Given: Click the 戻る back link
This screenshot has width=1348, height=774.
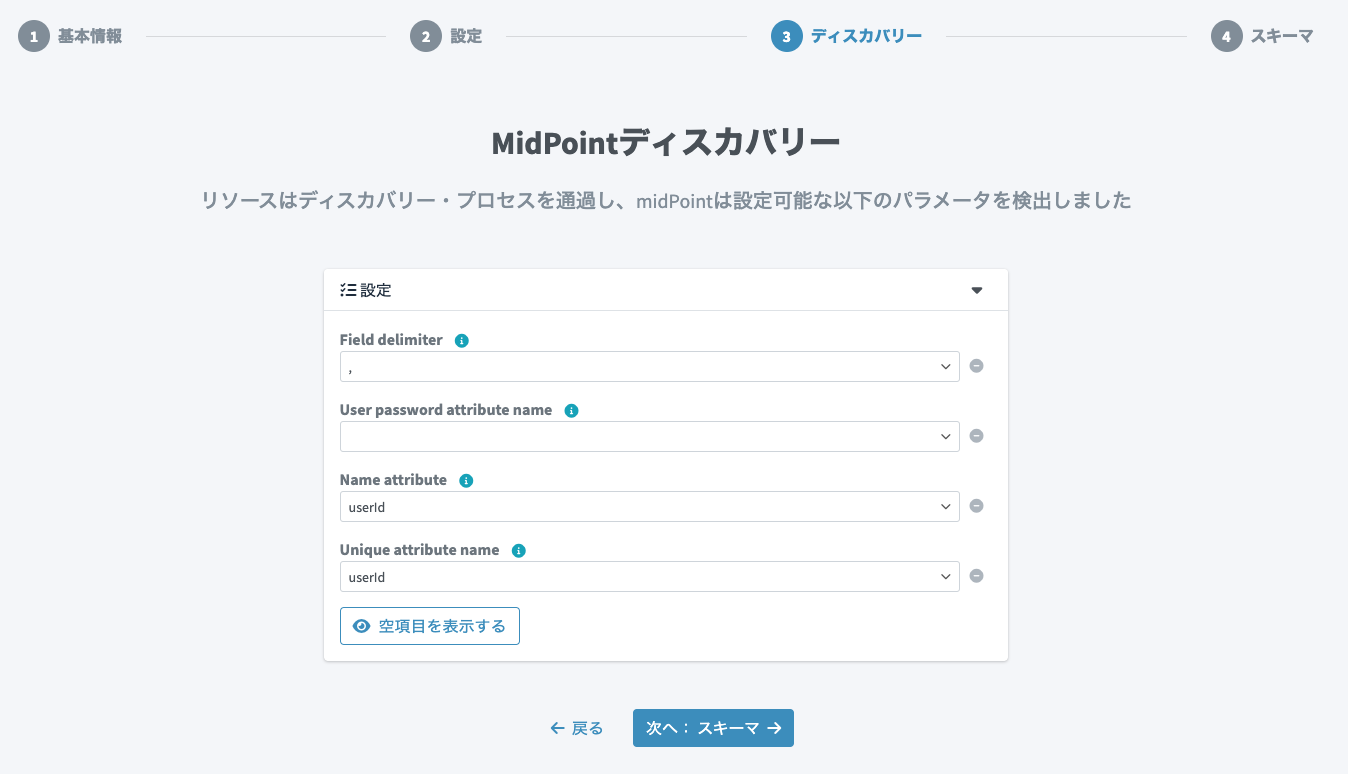Looking at the screenshot, I should [x=577, y=728].
